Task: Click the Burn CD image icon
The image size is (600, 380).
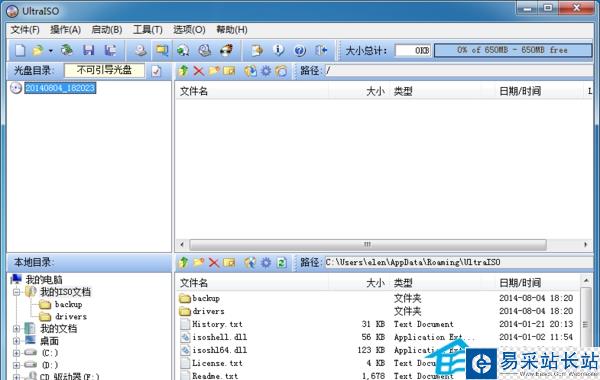Action: [x=227, y=50]
